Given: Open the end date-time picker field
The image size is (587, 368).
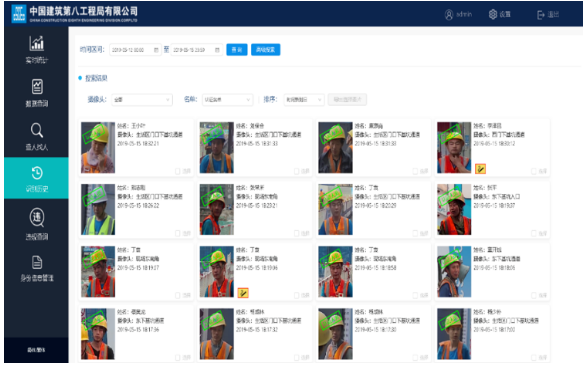Looking at the screenshot, I should [197, 50].
